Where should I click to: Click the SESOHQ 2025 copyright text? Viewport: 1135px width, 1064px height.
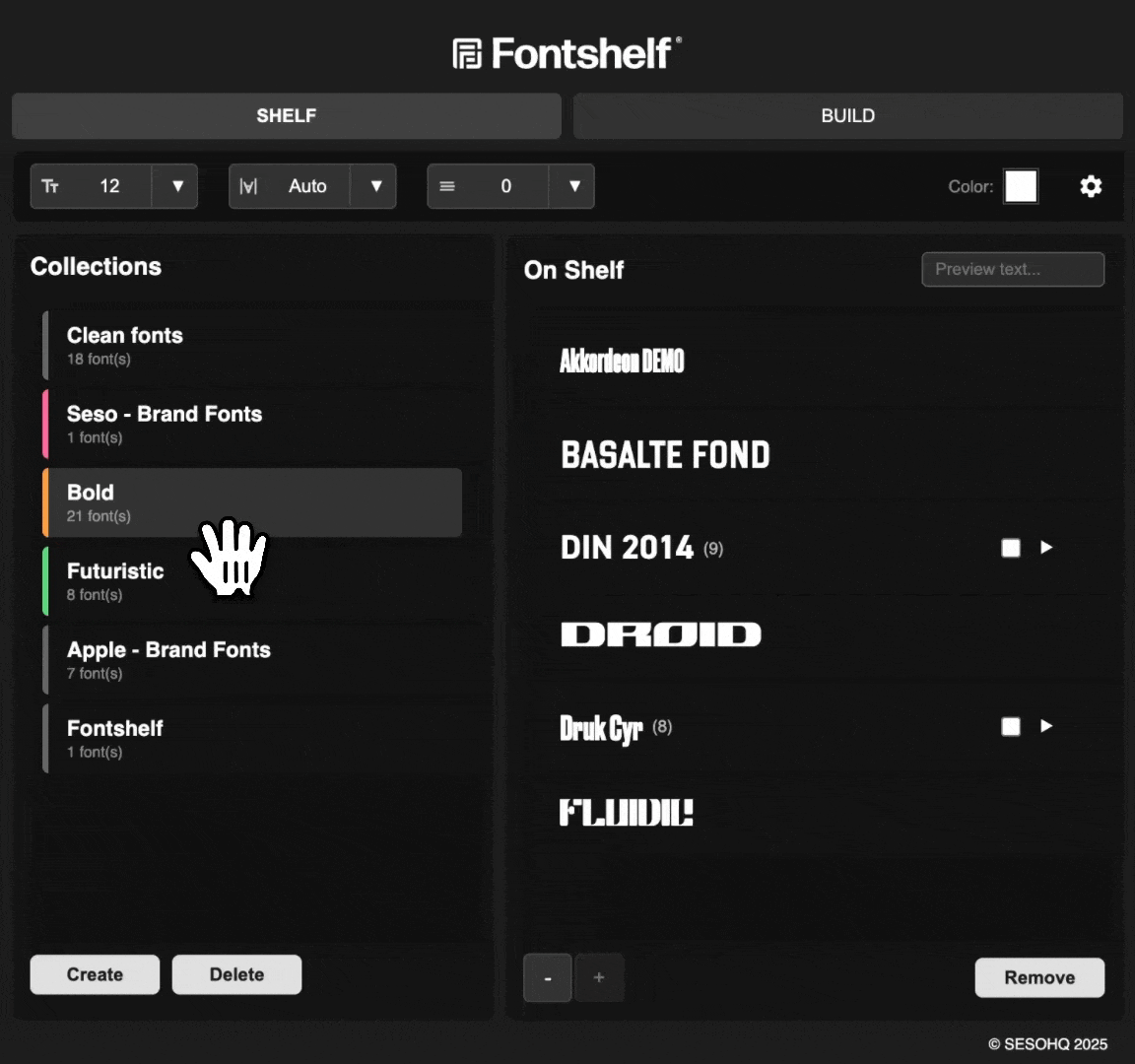pyautogui.click(x=1047, y=1043)
